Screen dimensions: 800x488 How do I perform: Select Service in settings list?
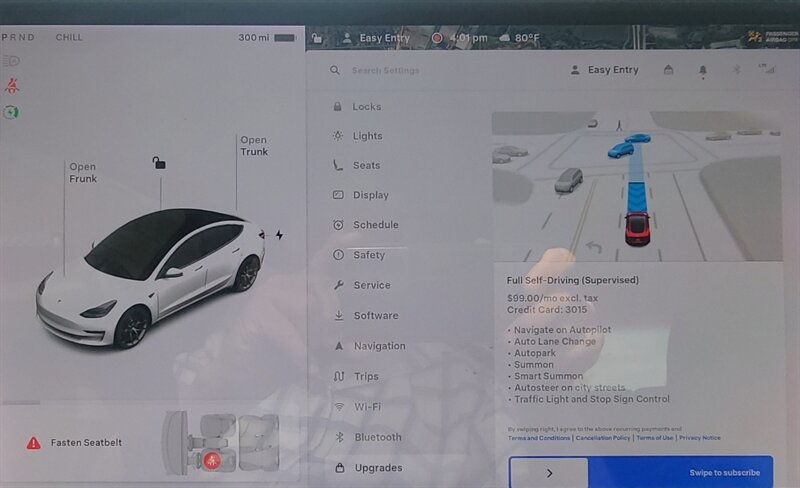[362, 285]
